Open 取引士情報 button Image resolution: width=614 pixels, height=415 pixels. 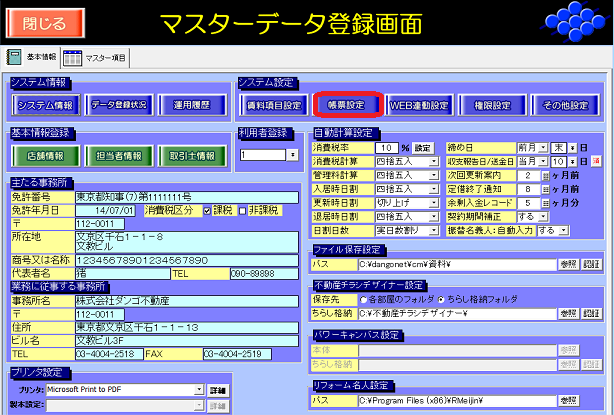point(190,156)
